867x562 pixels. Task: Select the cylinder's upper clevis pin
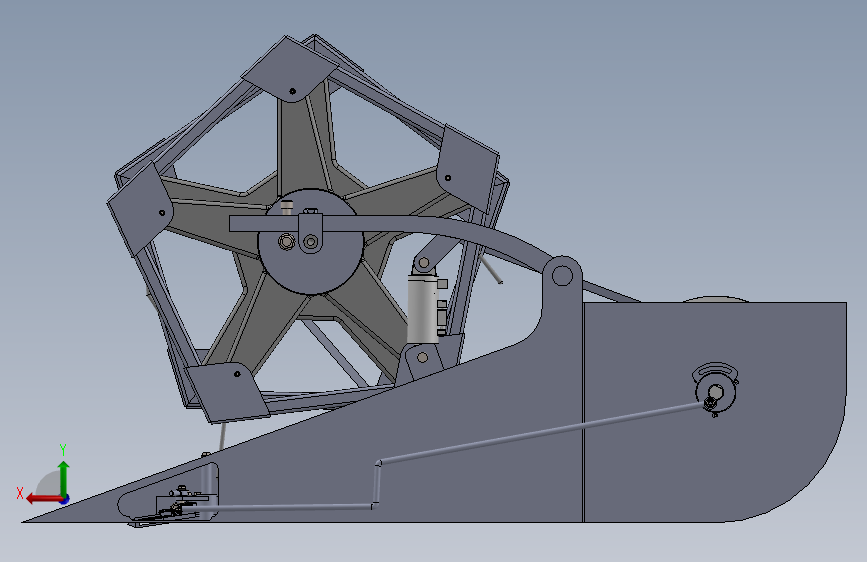424,263
